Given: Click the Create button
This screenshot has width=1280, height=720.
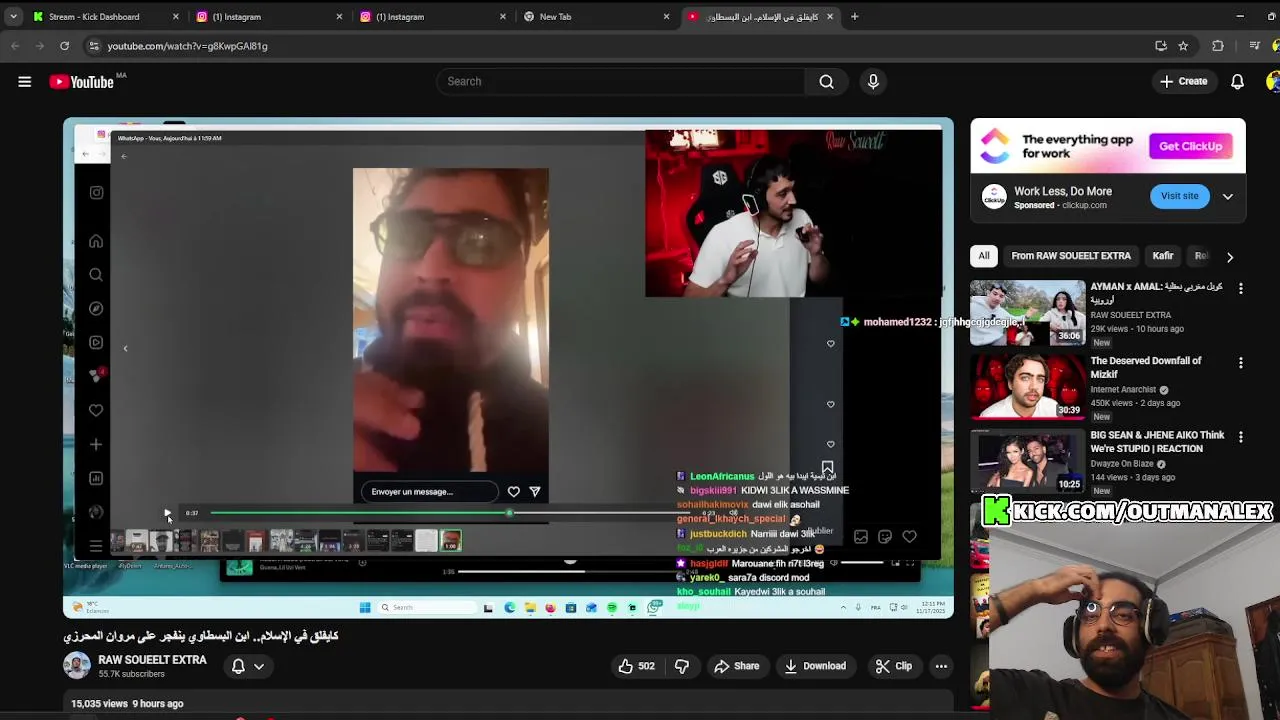Looking at the screenshot, I should point(1183,82).
